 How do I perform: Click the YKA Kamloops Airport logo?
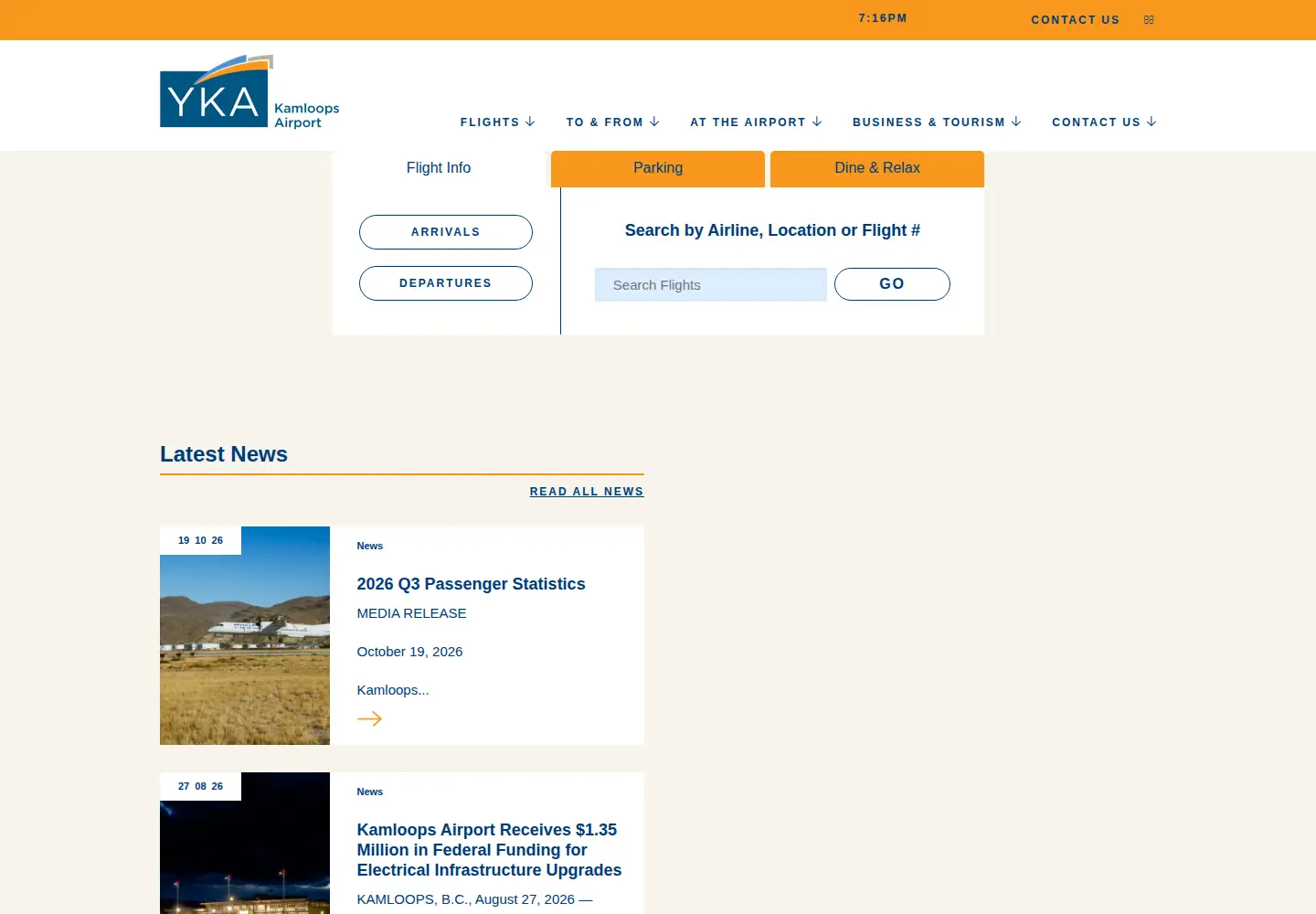249,91
